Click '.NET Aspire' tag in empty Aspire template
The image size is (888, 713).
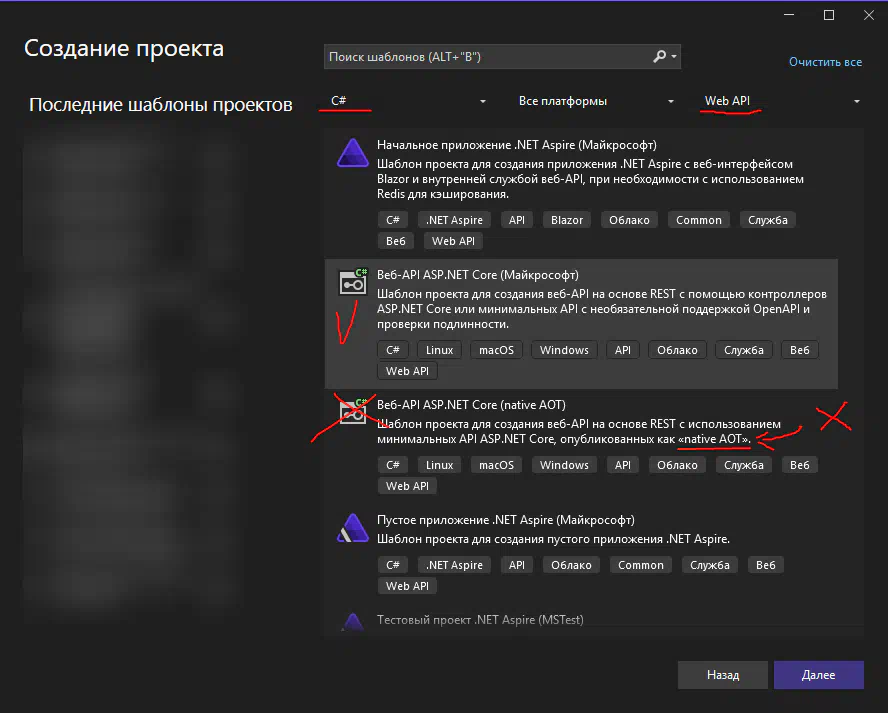click(454, 565)
